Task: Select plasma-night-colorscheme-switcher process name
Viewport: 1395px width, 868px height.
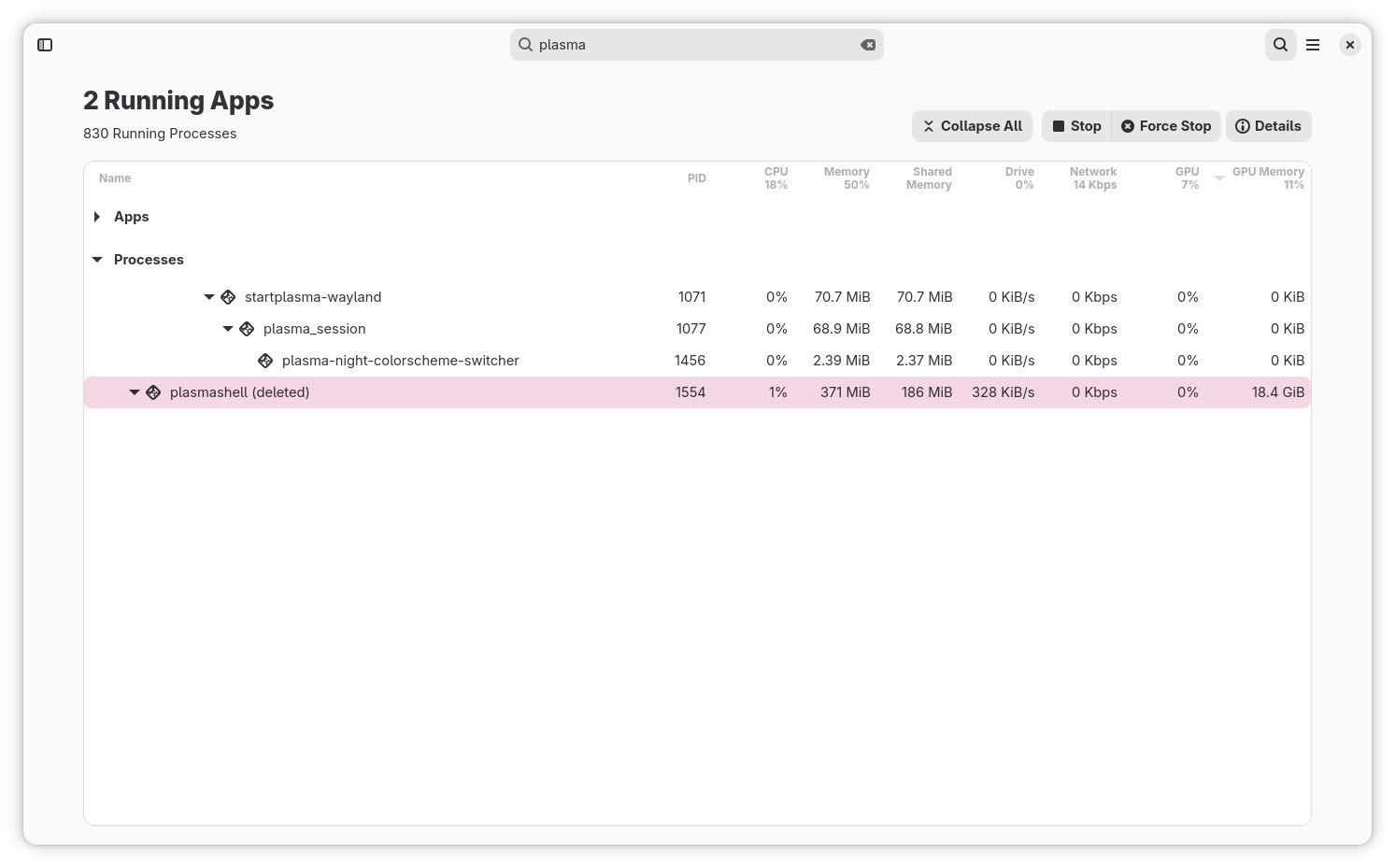Action: [401, 361]
